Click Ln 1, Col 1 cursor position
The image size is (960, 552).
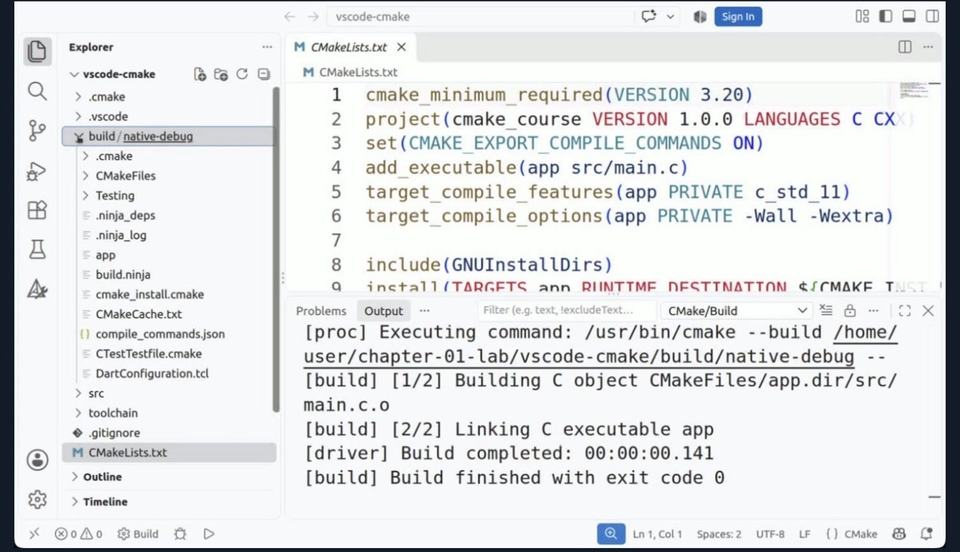[x=657, y=534]
